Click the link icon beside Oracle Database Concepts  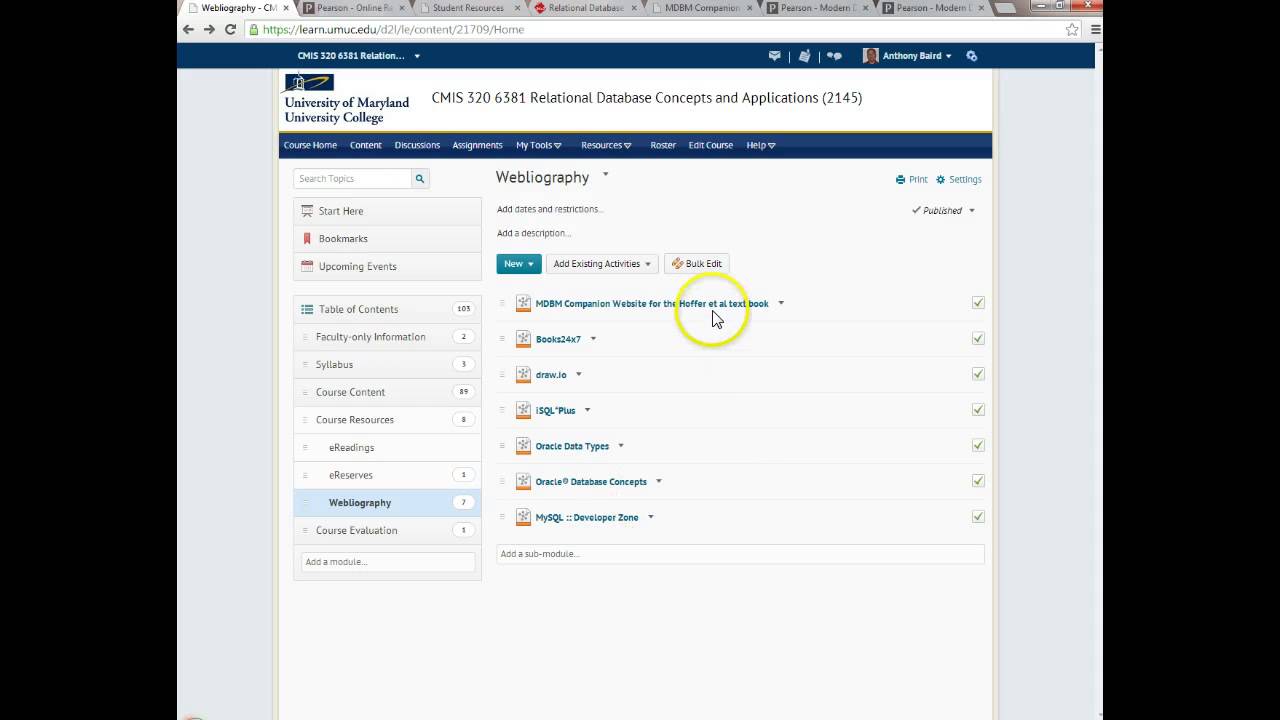tap(523, 482)
